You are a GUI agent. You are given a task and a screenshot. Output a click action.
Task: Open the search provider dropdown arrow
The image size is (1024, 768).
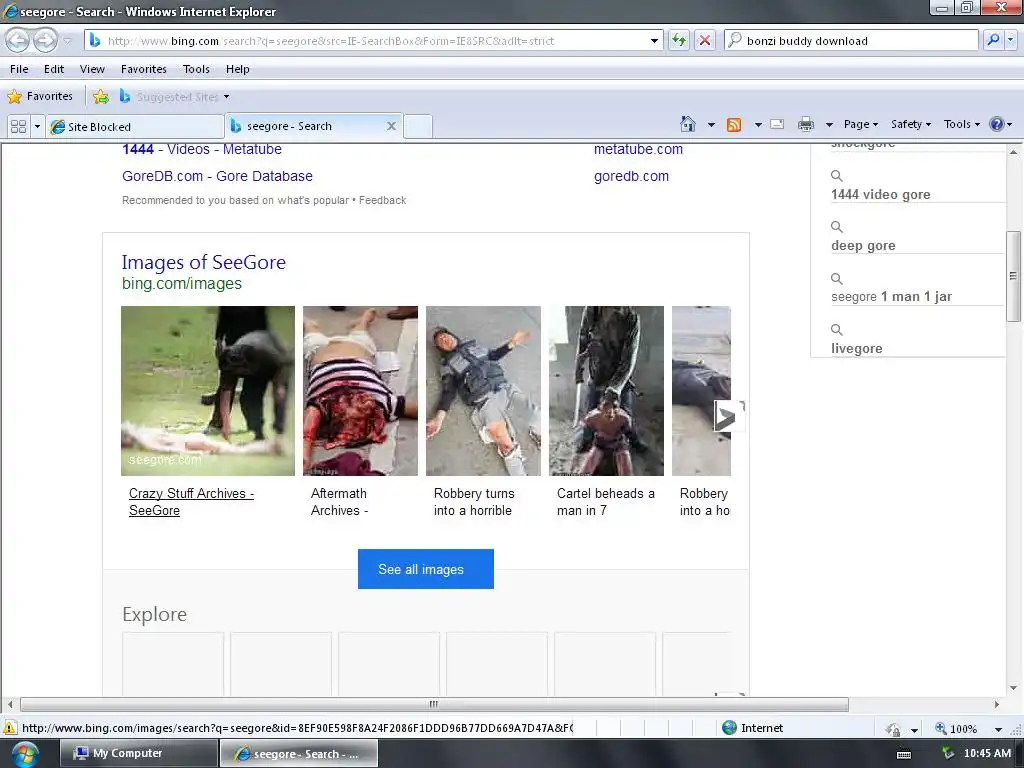[1010, 40]
